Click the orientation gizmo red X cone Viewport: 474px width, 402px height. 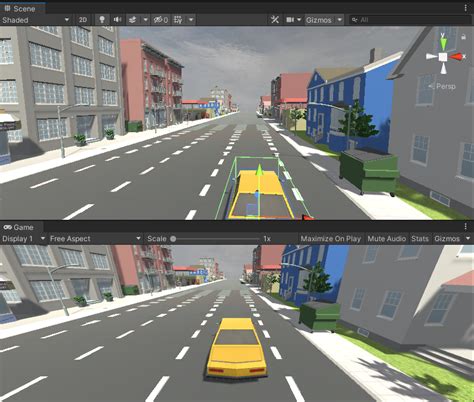457,57
